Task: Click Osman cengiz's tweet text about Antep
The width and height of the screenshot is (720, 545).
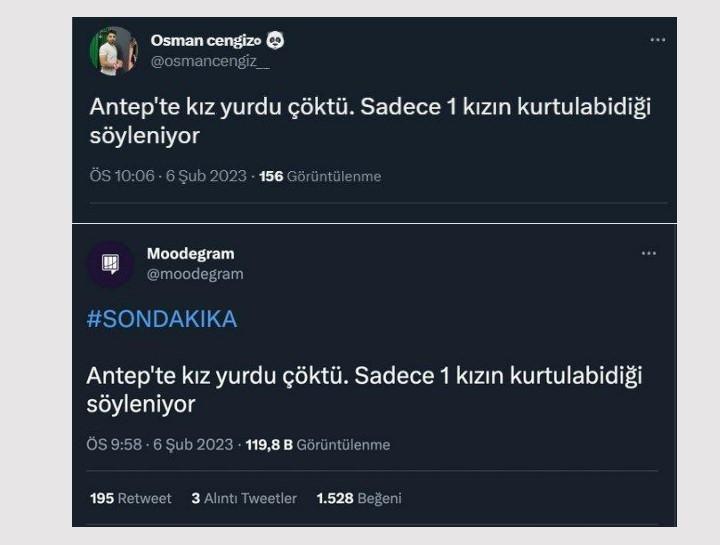Action: click(369, 120)
